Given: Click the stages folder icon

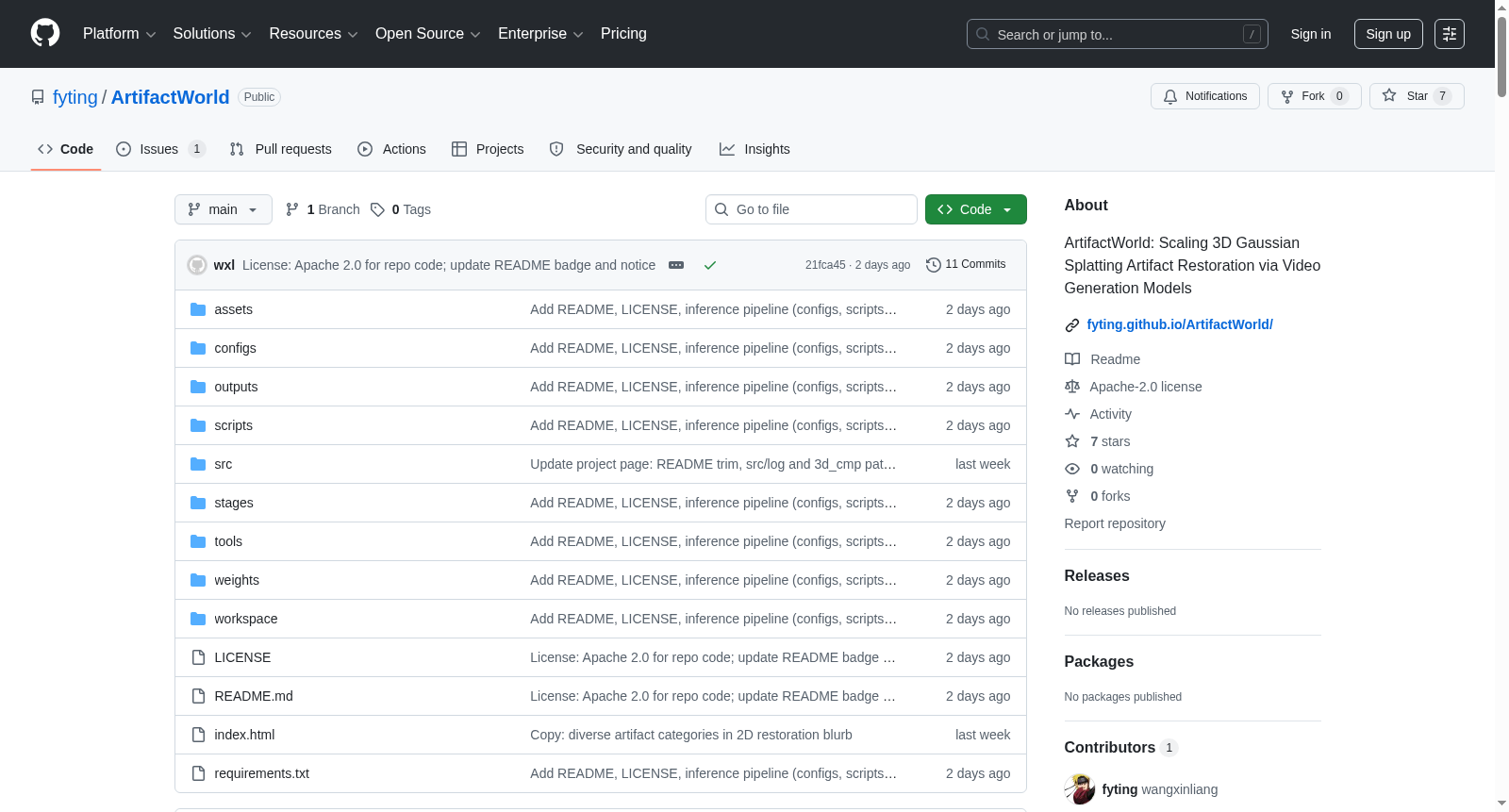Looking at the screenshot, I should 198,503.
